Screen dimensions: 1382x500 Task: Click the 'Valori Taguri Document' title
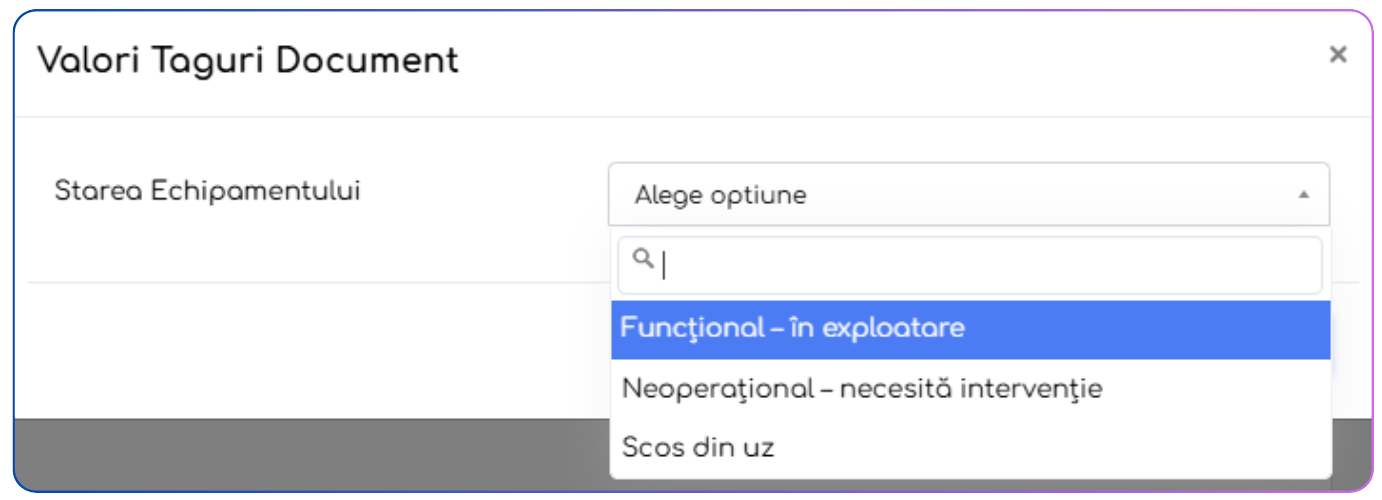pyautogui.click(x=248, y=61)
